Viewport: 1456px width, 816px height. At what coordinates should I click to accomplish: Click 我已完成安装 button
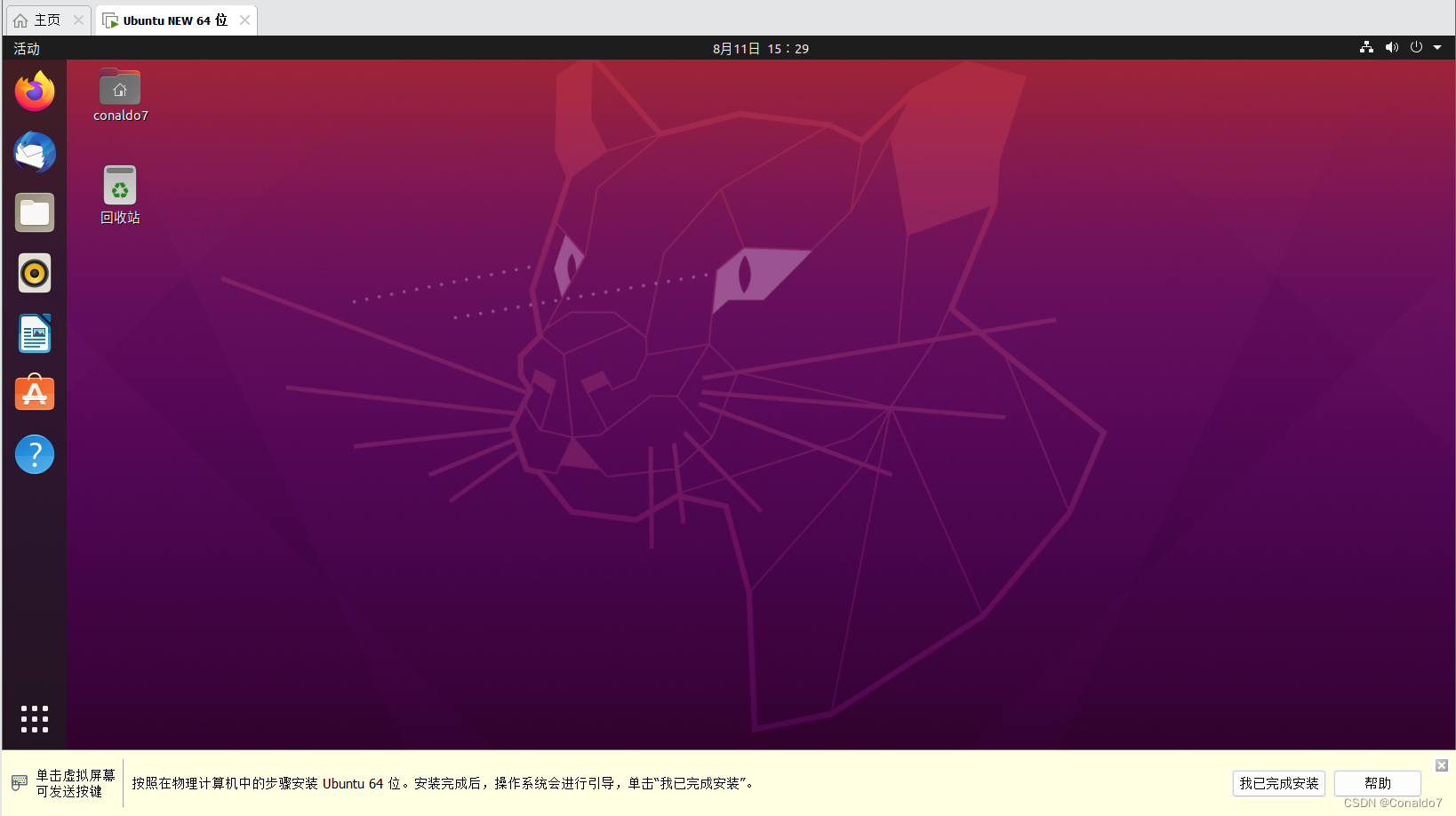click(1279, 783)
